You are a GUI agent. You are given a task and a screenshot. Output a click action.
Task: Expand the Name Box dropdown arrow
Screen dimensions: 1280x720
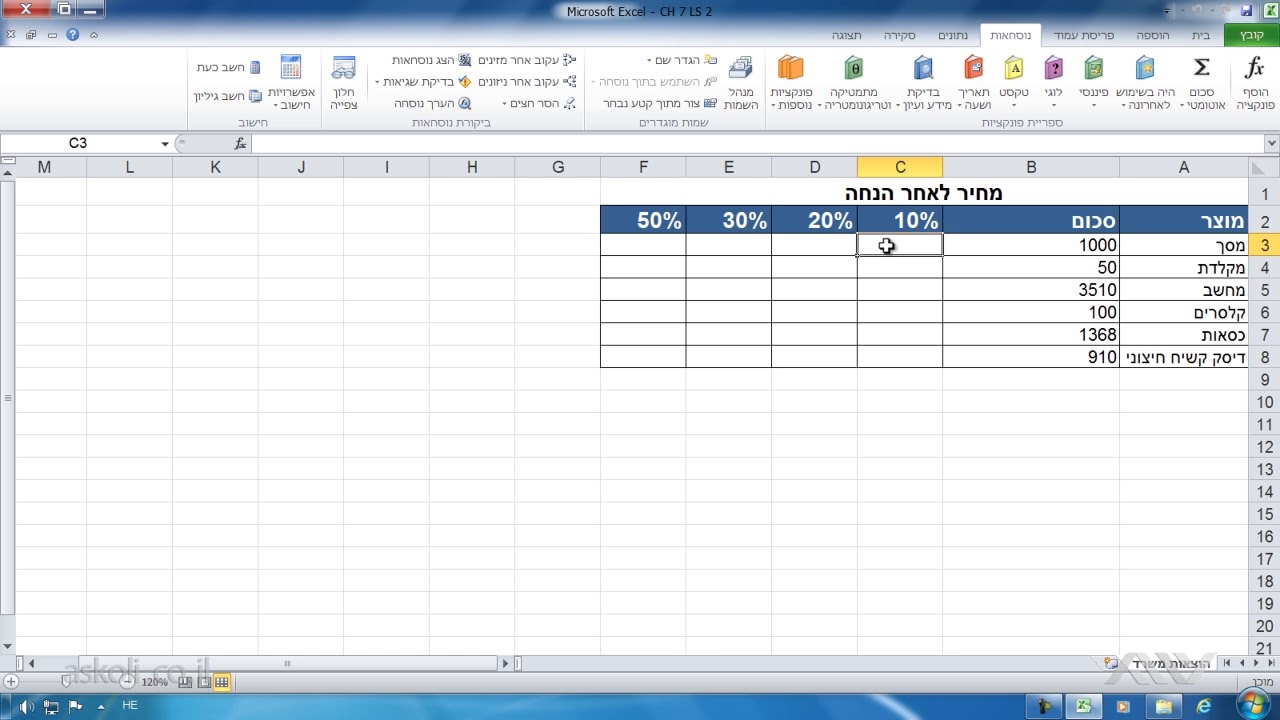click(165, 143)
